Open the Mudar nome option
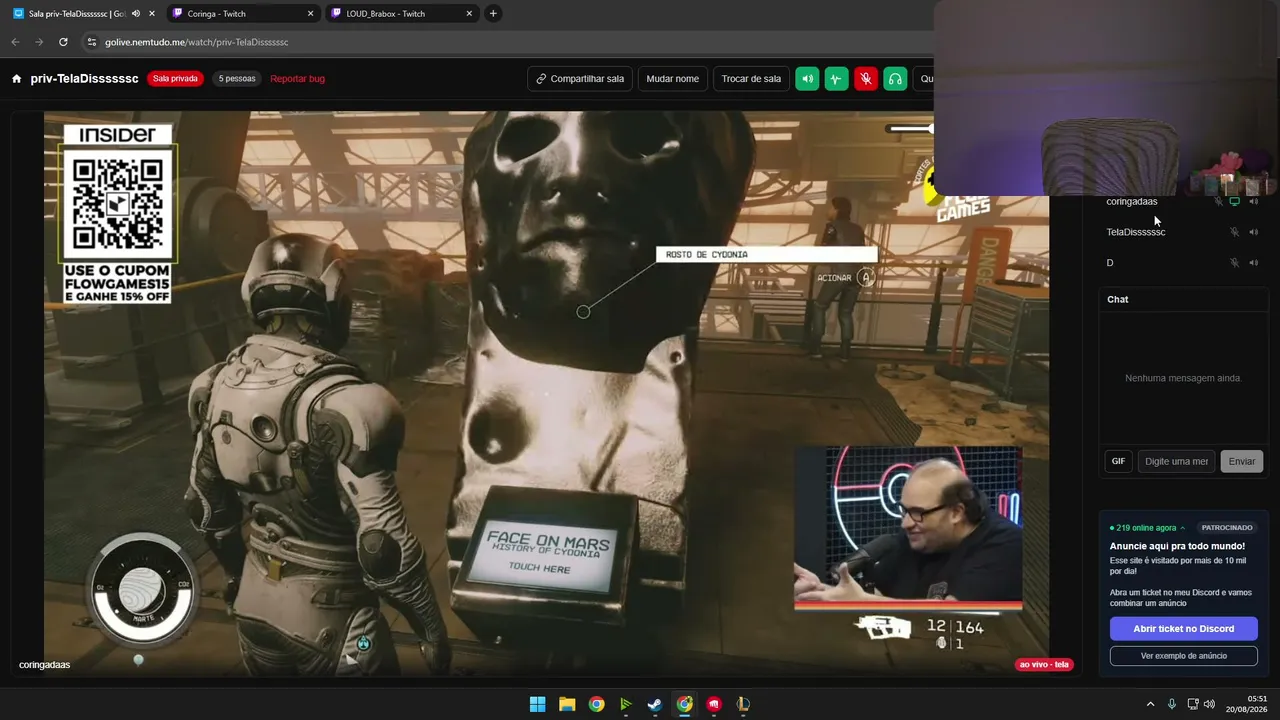Image resolution: width=1280 pixels, height=720 pixels. pyautogui.click(x=673, y=79)
